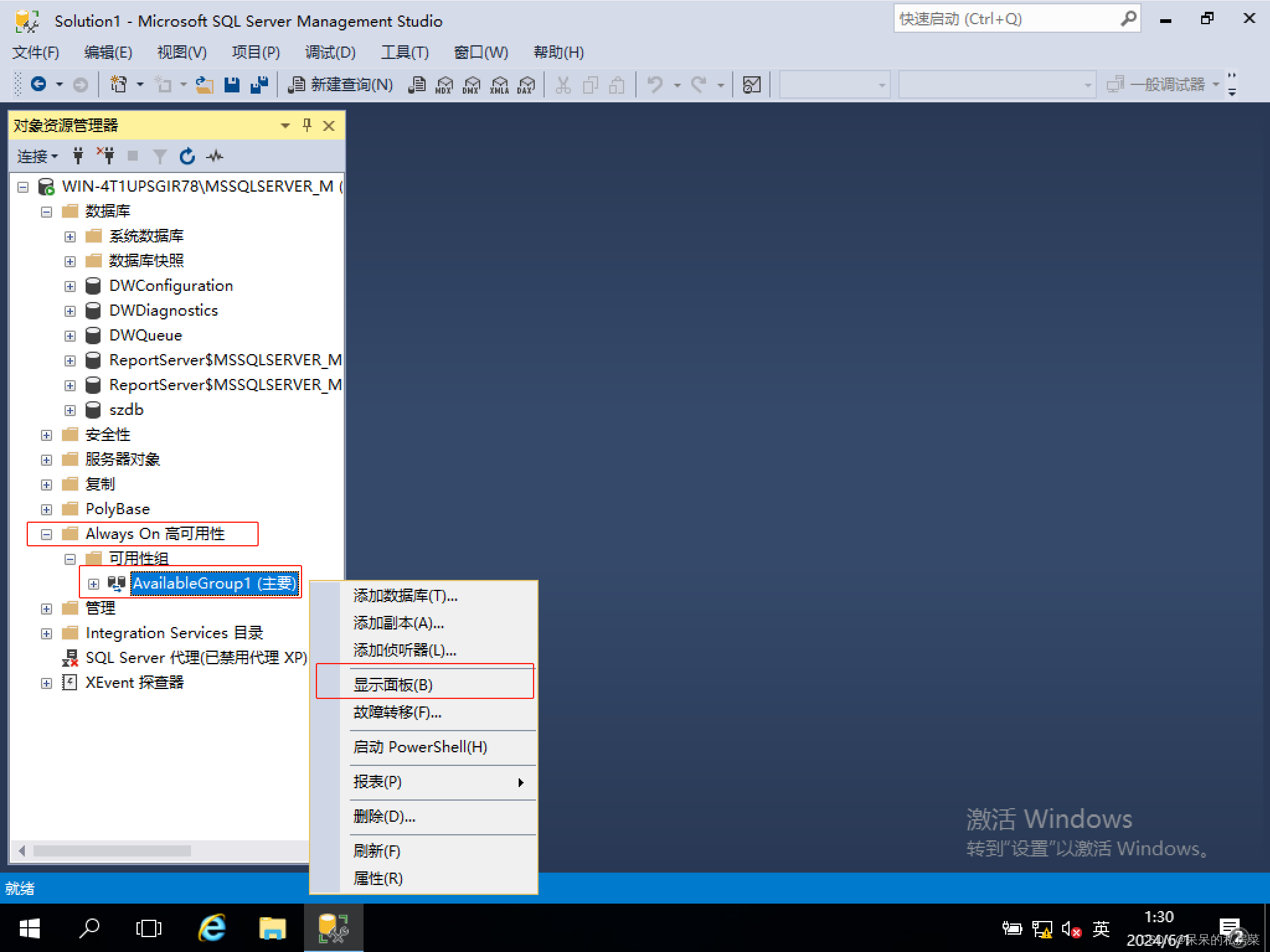Click the save floppy disk icon
The image size is (1270, 952).
pyautogui.click(x=232, y=84)
